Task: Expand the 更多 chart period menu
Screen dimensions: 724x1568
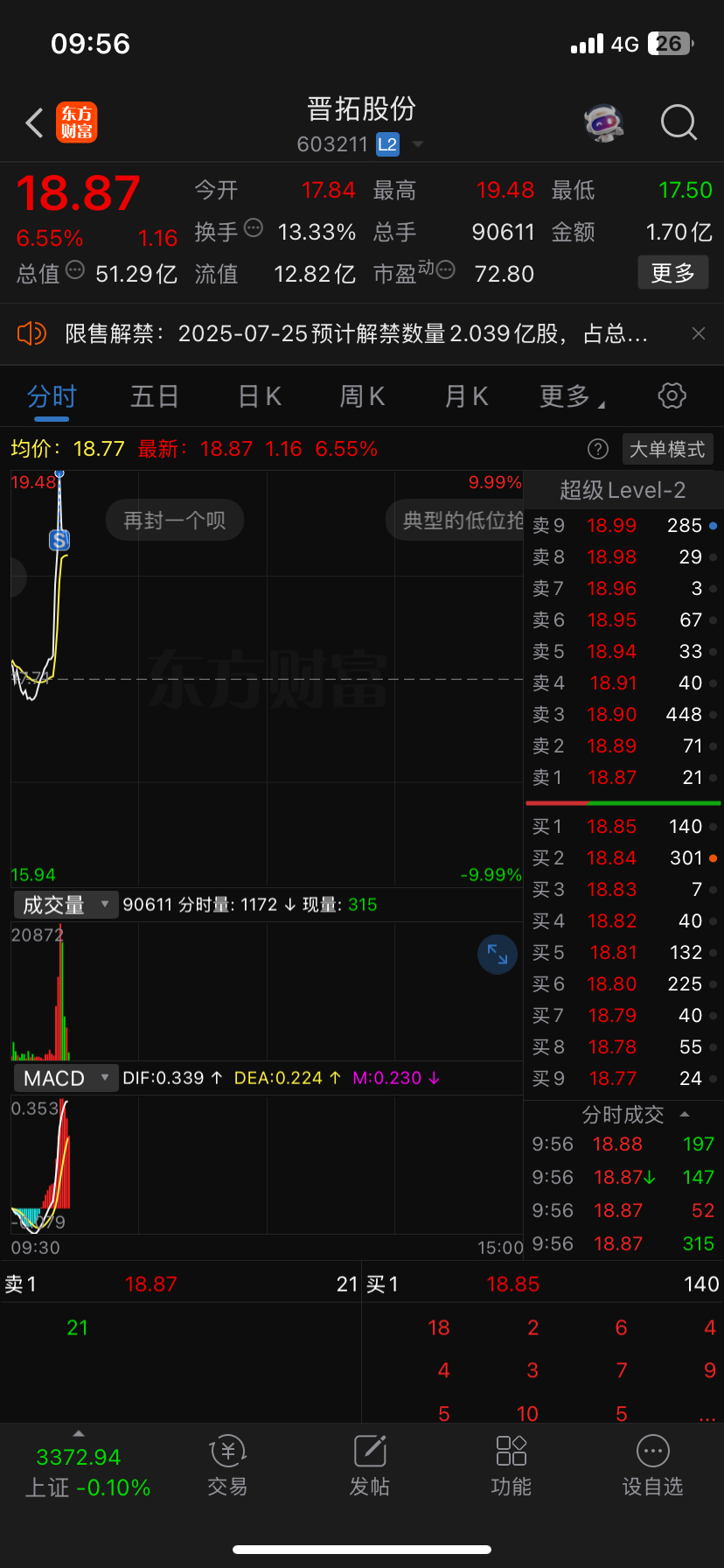Action: pos(572,396)
